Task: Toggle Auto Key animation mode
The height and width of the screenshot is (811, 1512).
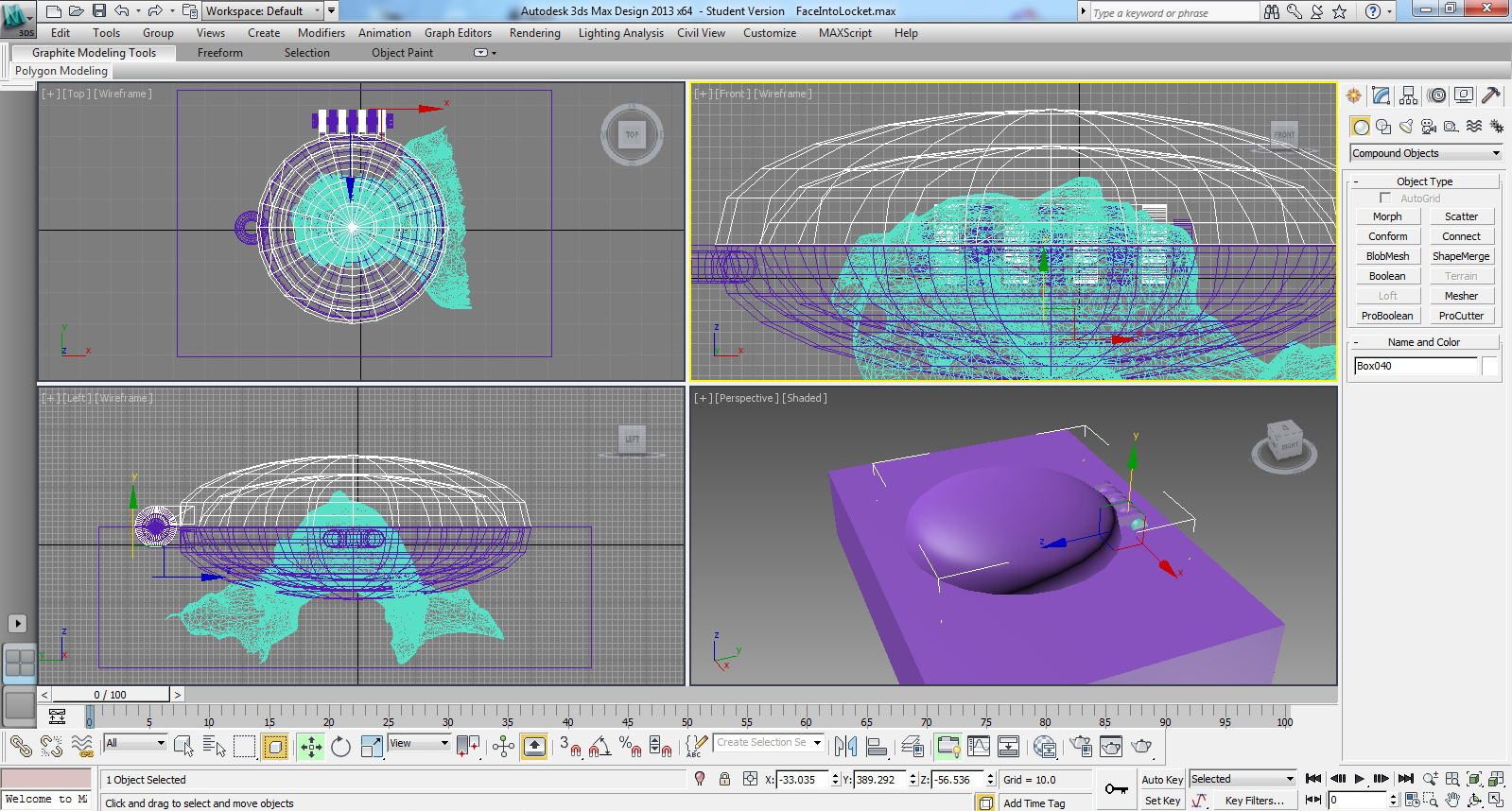Action: coord(1162,780)
